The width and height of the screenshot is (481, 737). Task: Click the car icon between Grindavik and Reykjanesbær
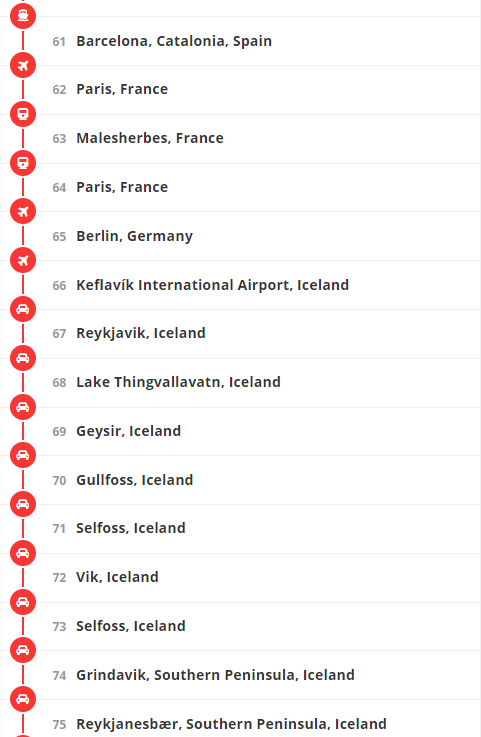point(23,699)
